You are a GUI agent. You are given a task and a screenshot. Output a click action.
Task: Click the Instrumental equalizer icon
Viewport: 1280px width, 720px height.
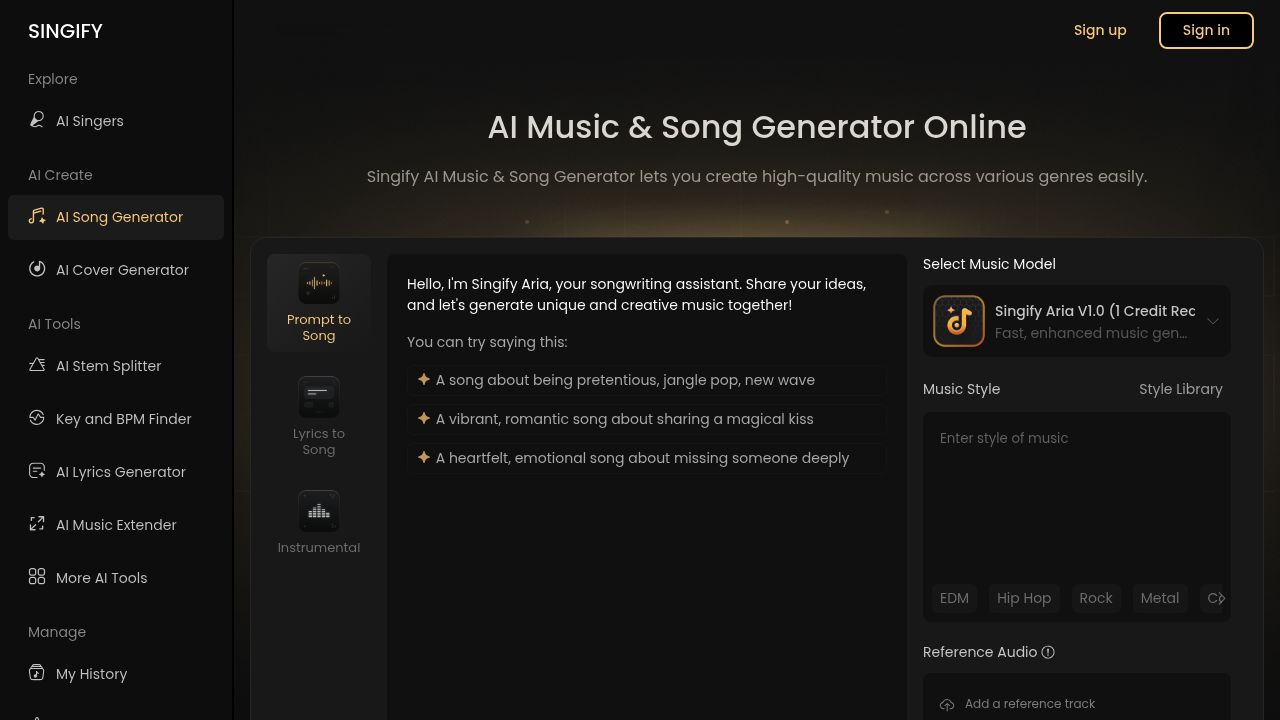click(x=319, y=511)
